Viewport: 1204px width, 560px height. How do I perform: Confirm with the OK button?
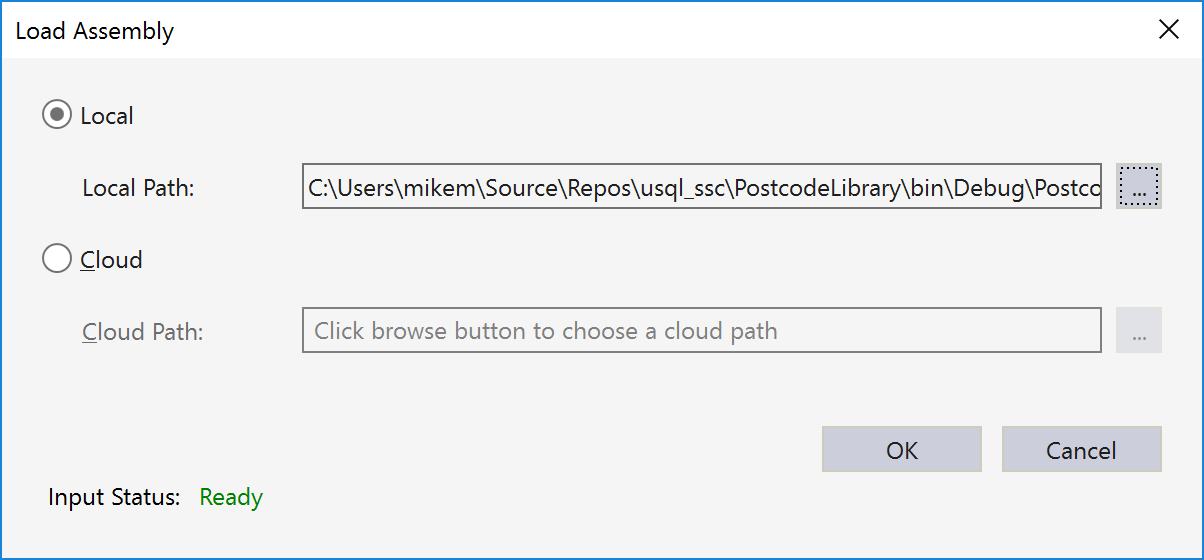(x=901, y=450)
